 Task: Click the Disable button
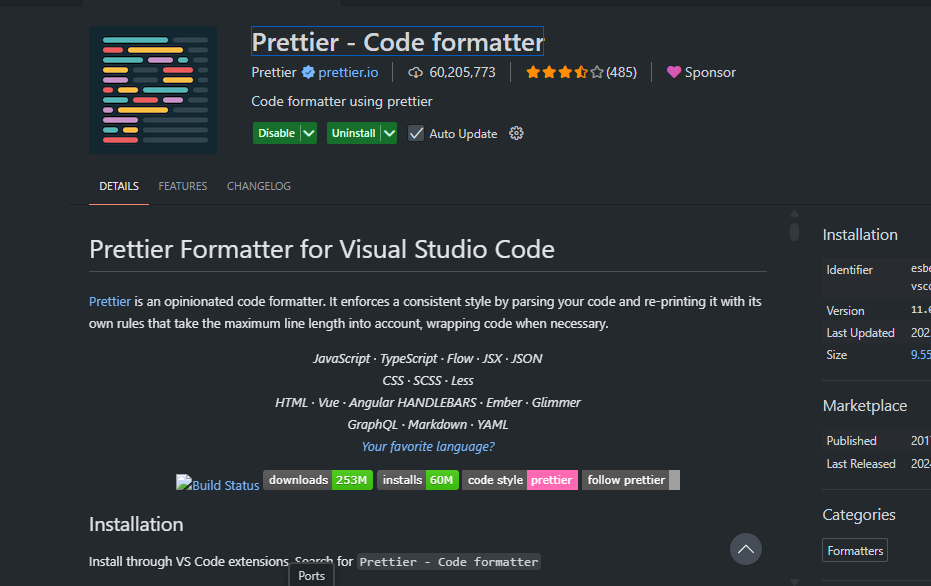pyautogui.click(x=277, y=133)
